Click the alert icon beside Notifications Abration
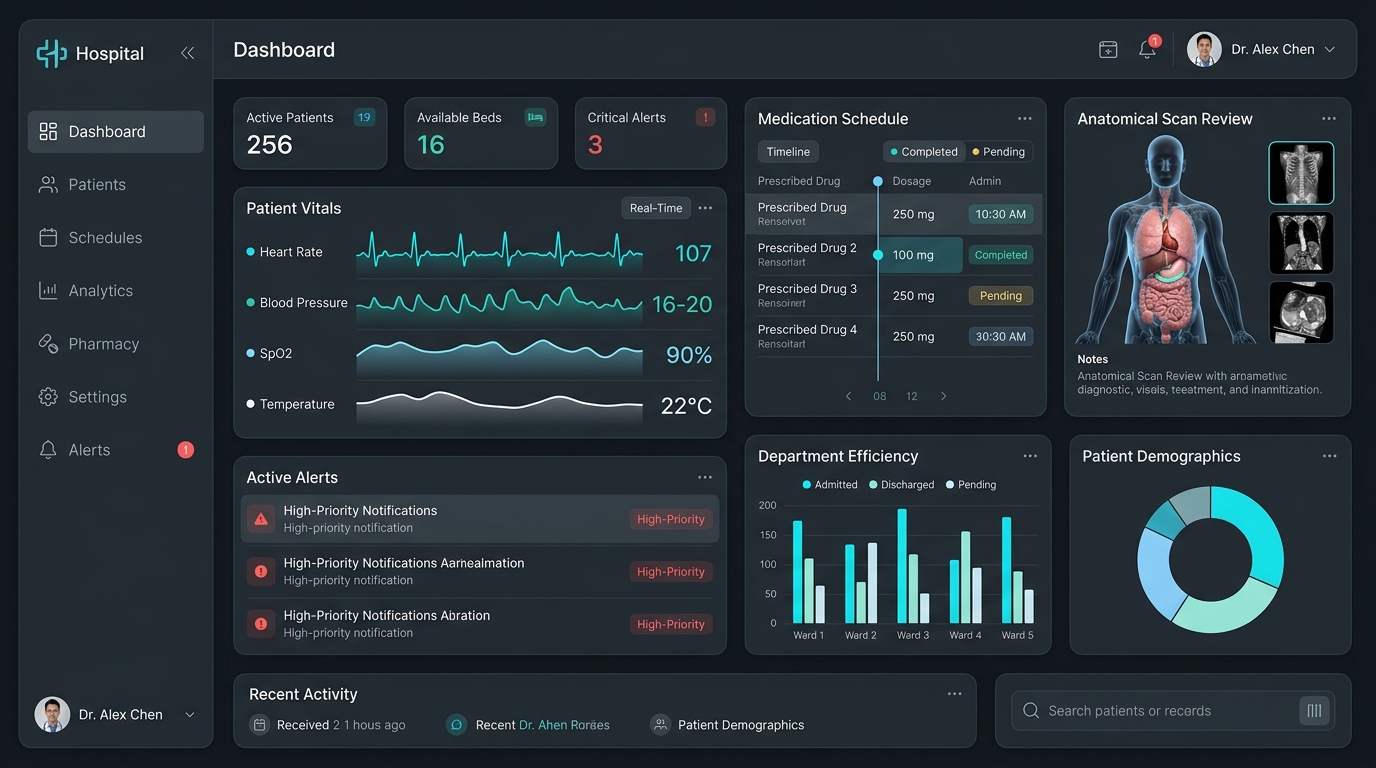 pos(261,623)
